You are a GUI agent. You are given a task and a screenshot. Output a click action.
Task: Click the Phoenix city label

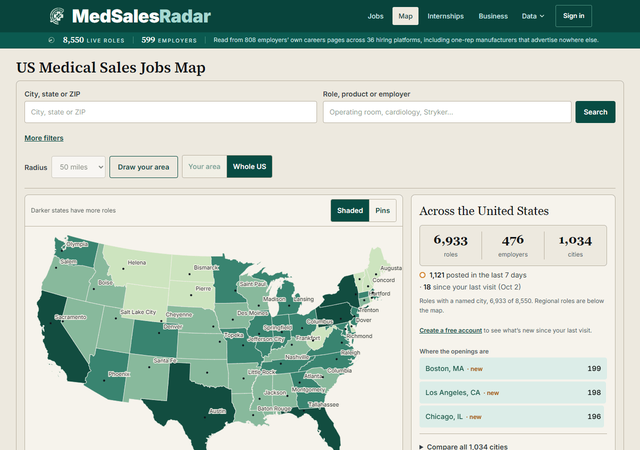click(x=119, y=374)
